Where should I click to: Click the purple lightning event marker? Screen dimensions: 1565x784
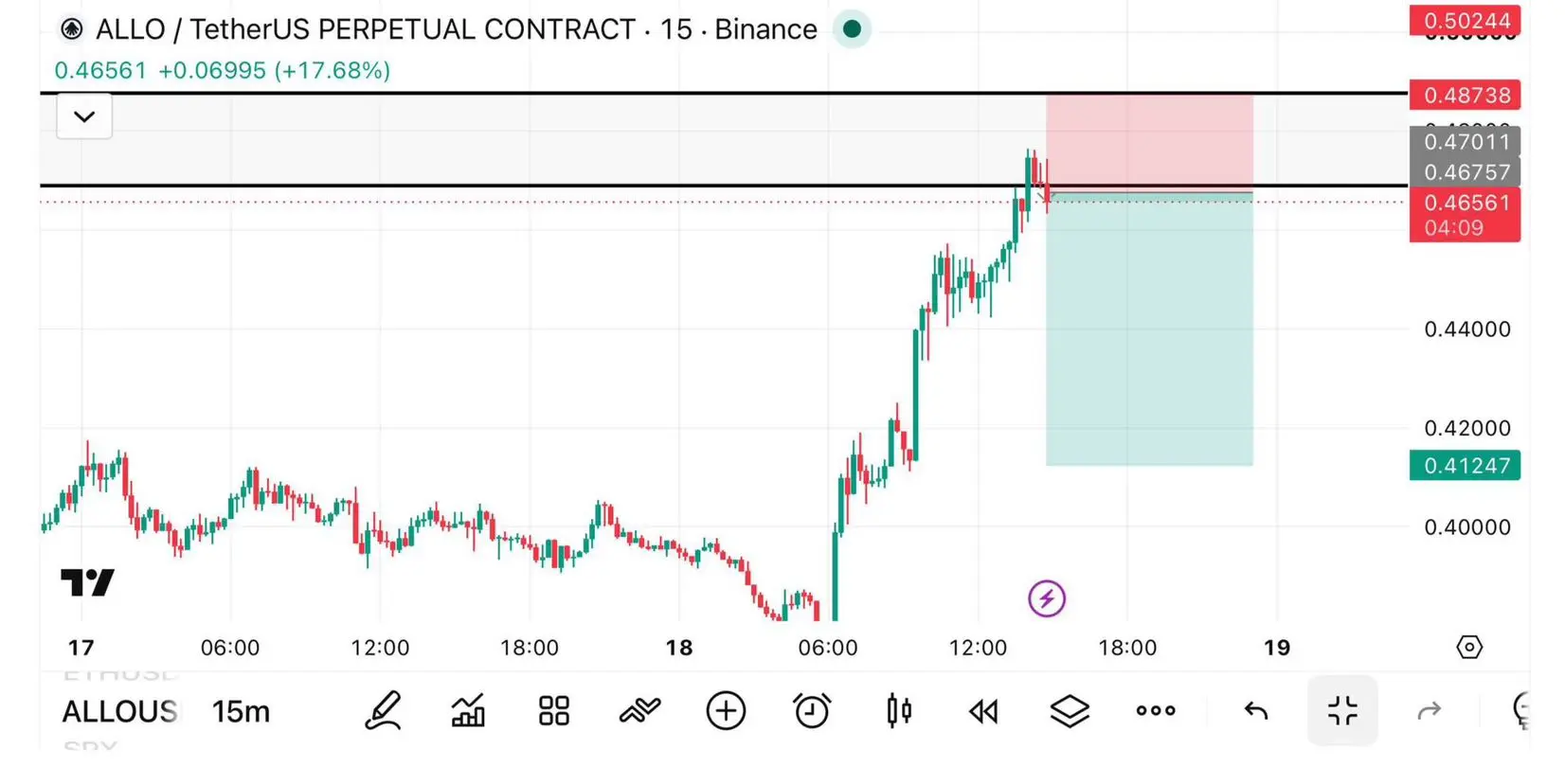click(x=1047, y=598)
